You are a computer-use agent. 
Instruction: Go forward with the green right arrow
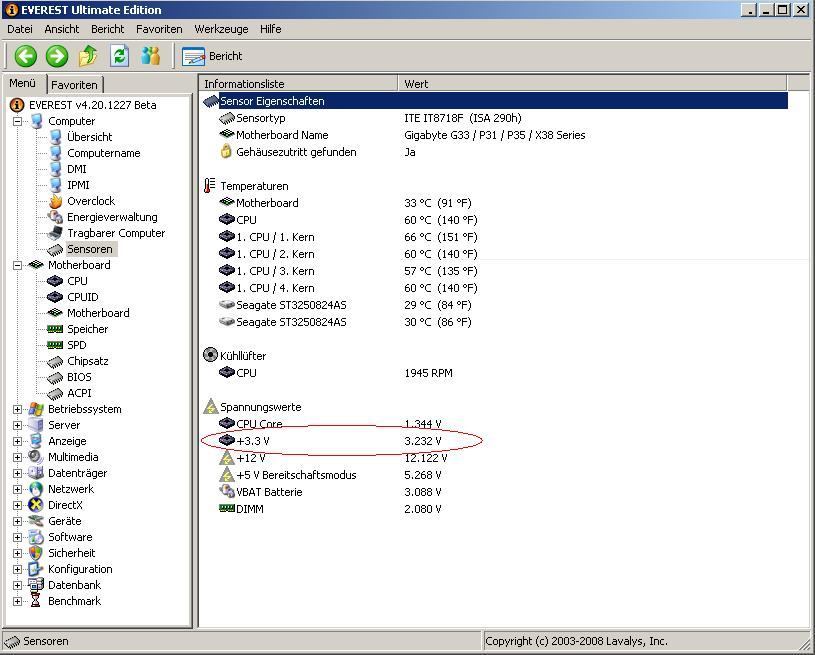click(57, 56)
